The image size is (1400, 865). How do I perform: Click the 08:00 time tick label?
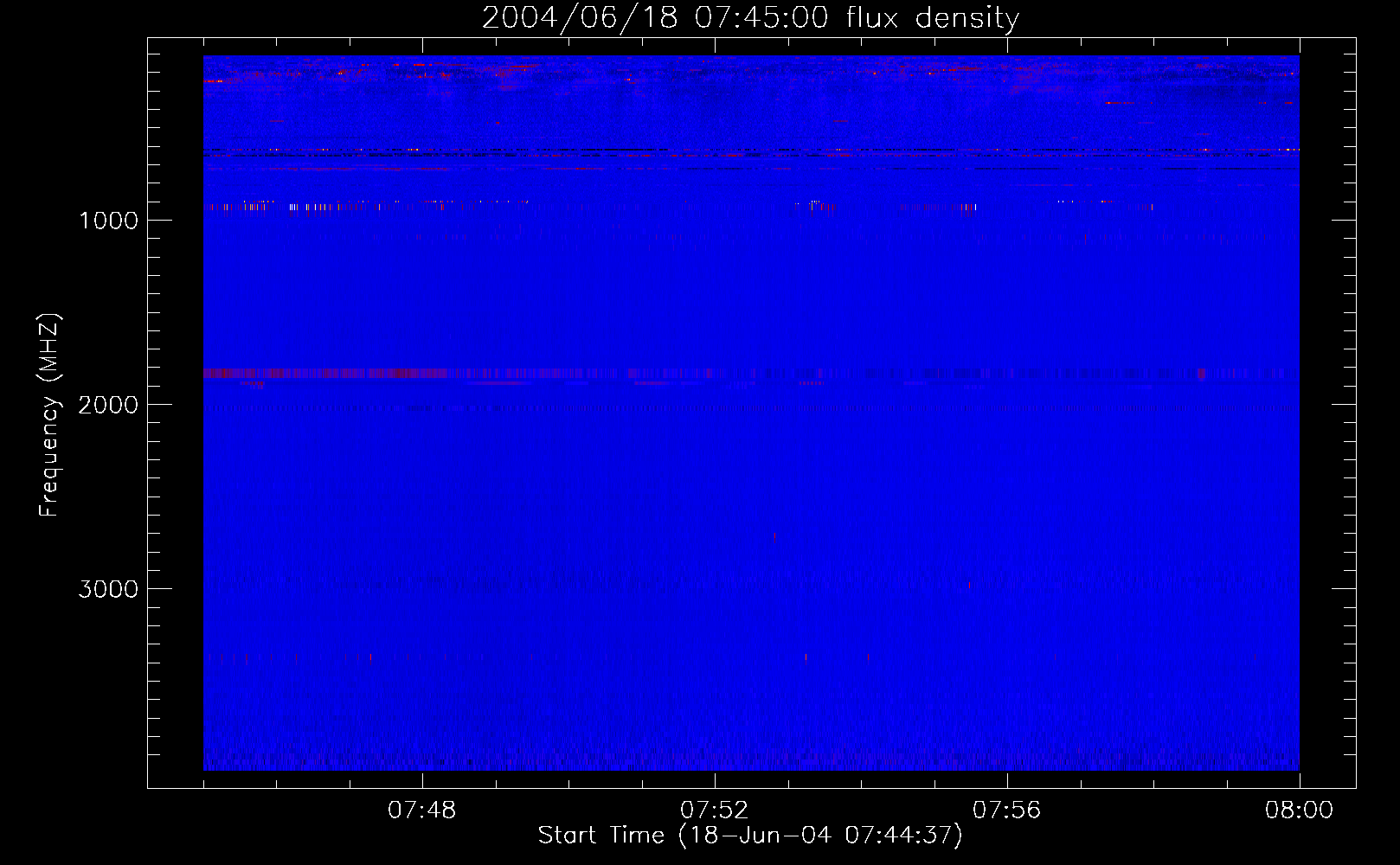coord(1299,811)
